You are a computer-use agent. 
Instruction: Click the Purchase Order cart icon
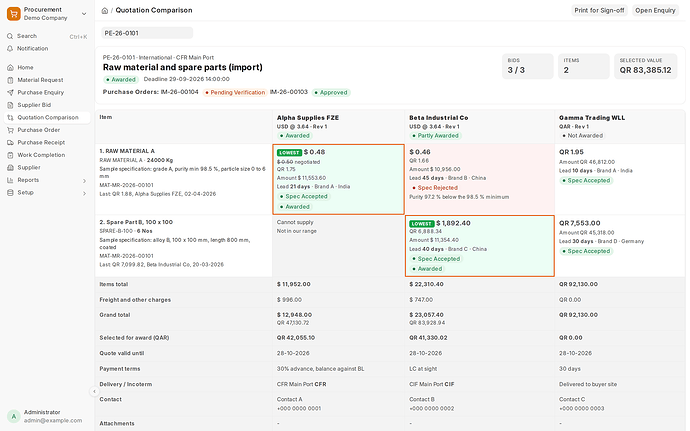[x=10, y=130]
